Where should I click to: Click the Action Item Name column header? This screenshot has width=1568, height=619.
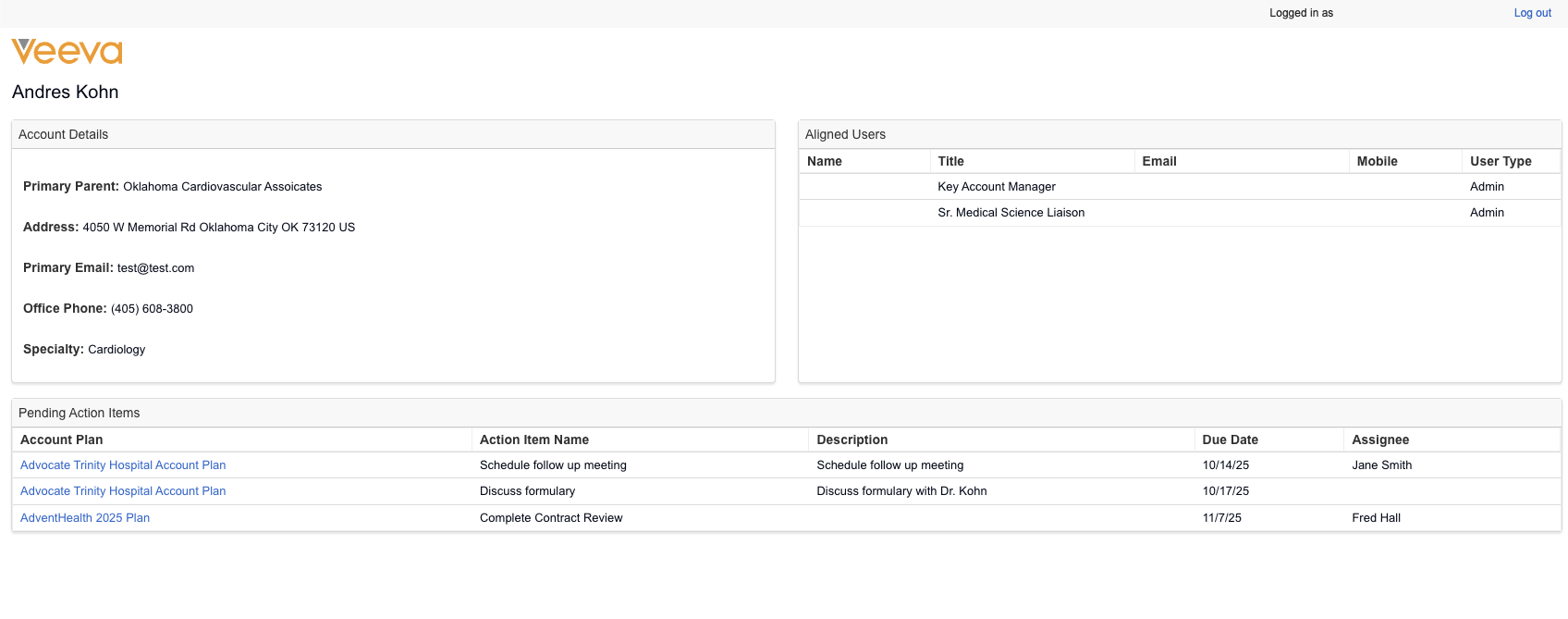(x=534, y=439)
